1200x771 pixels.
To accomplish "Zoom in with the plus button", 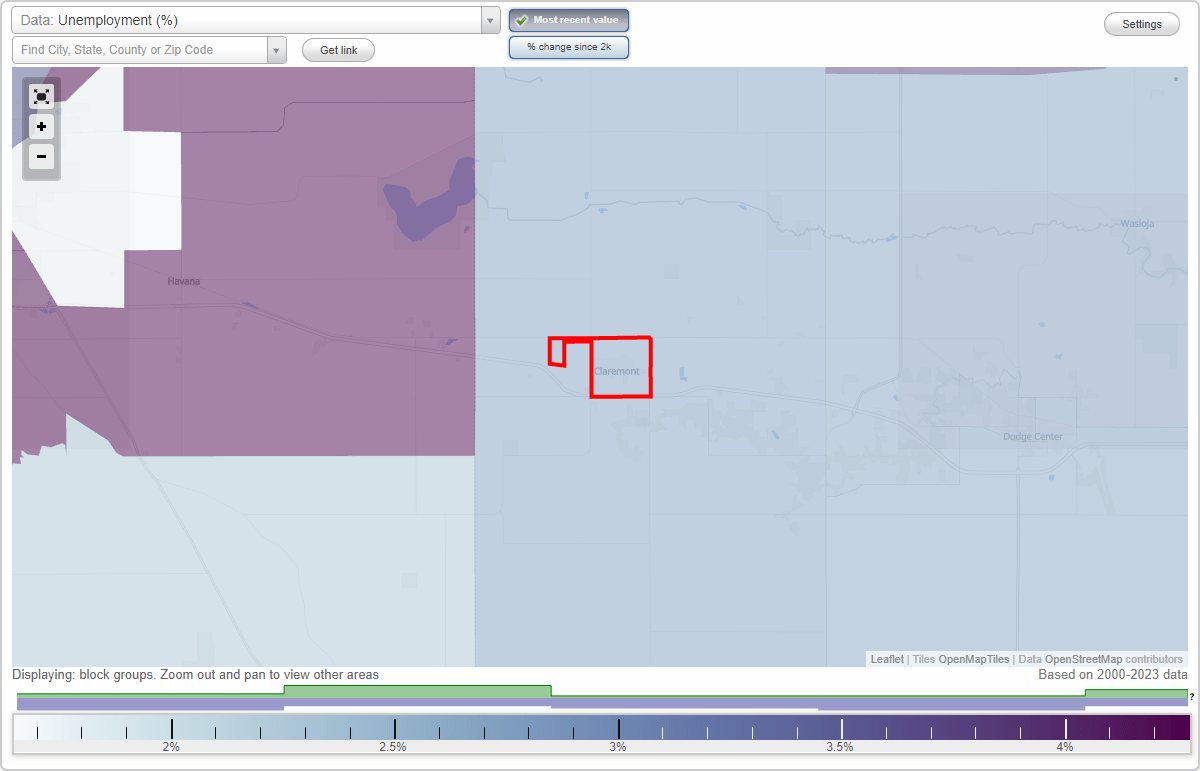I will 41,127.
